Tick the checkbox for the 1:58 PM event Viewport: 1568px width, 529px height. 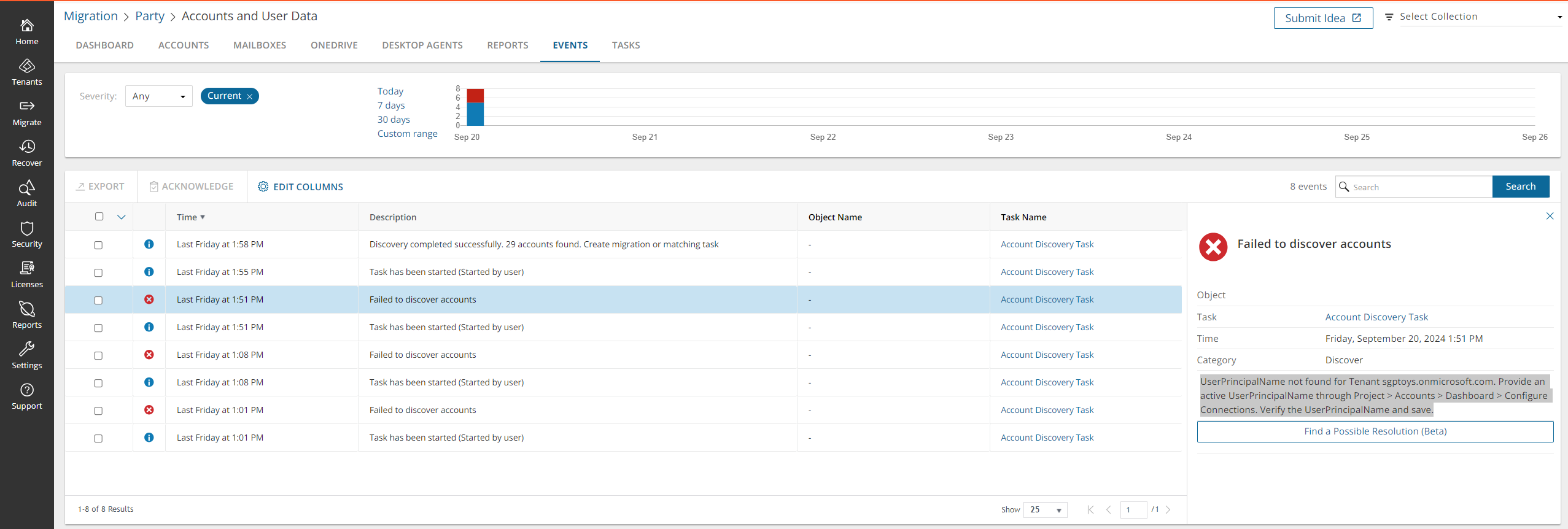click(98, 245)
